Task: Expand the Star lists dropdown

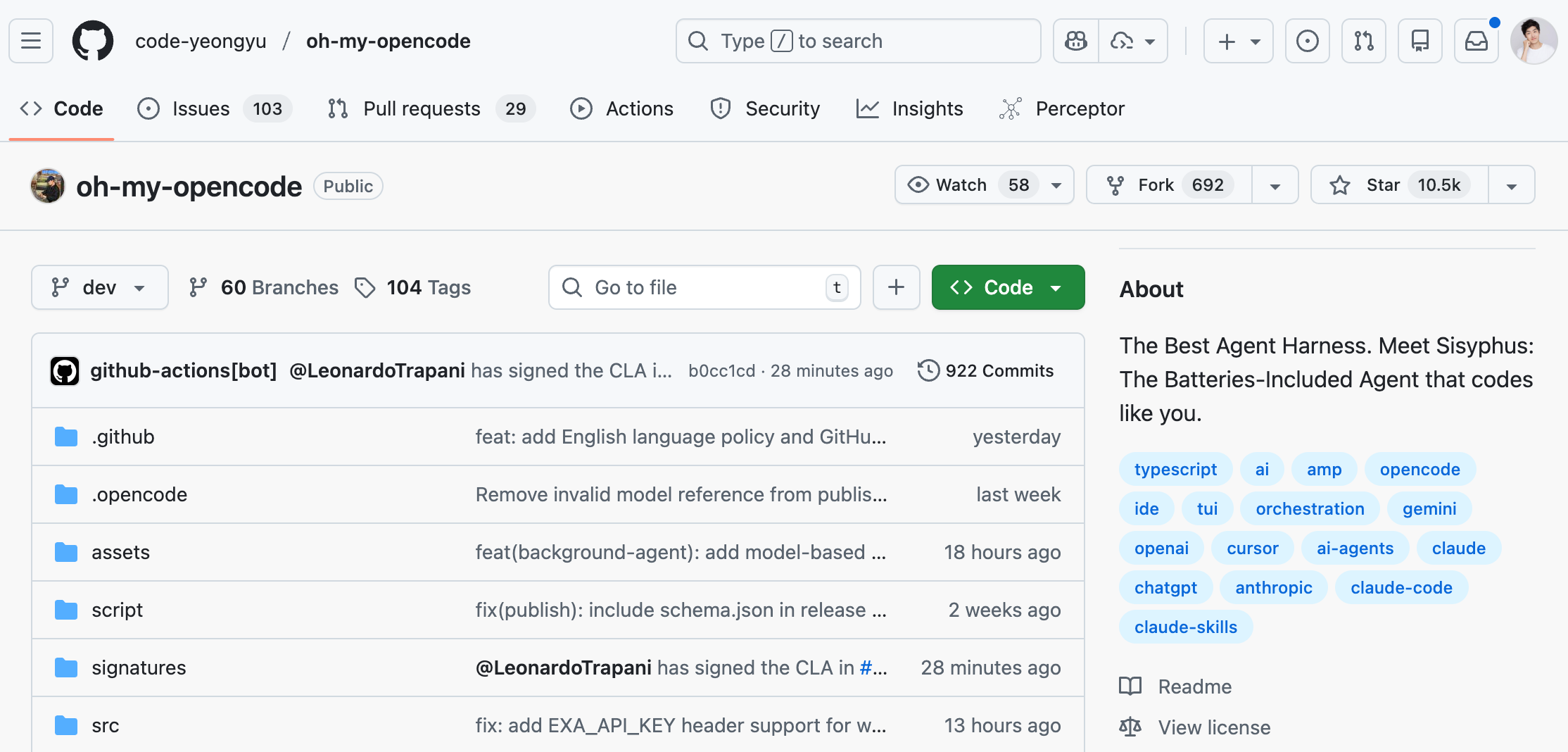Action: [x=1511, y=185]
